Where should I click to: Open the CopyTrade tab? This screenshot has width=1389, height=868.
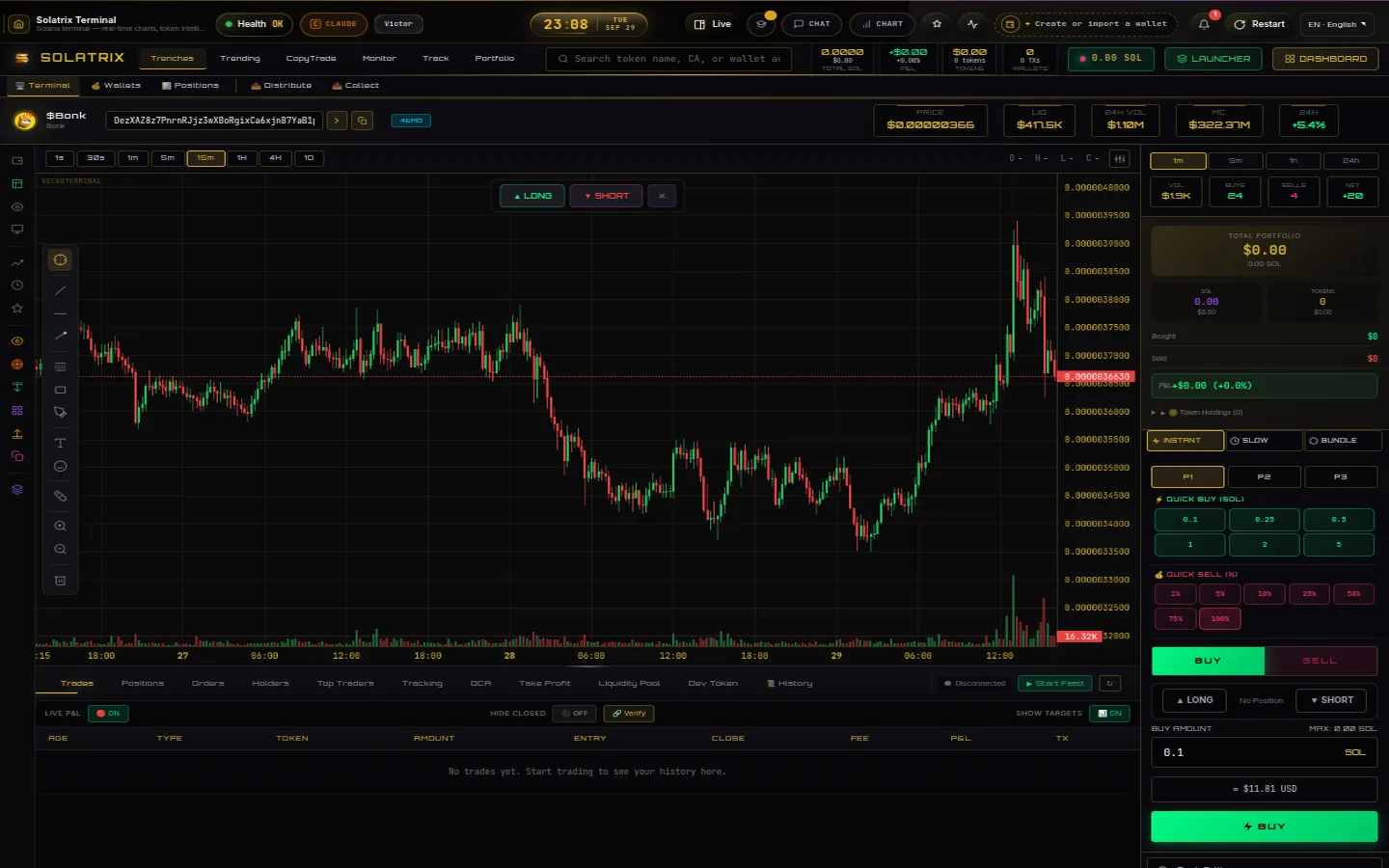tap(311, 59)
